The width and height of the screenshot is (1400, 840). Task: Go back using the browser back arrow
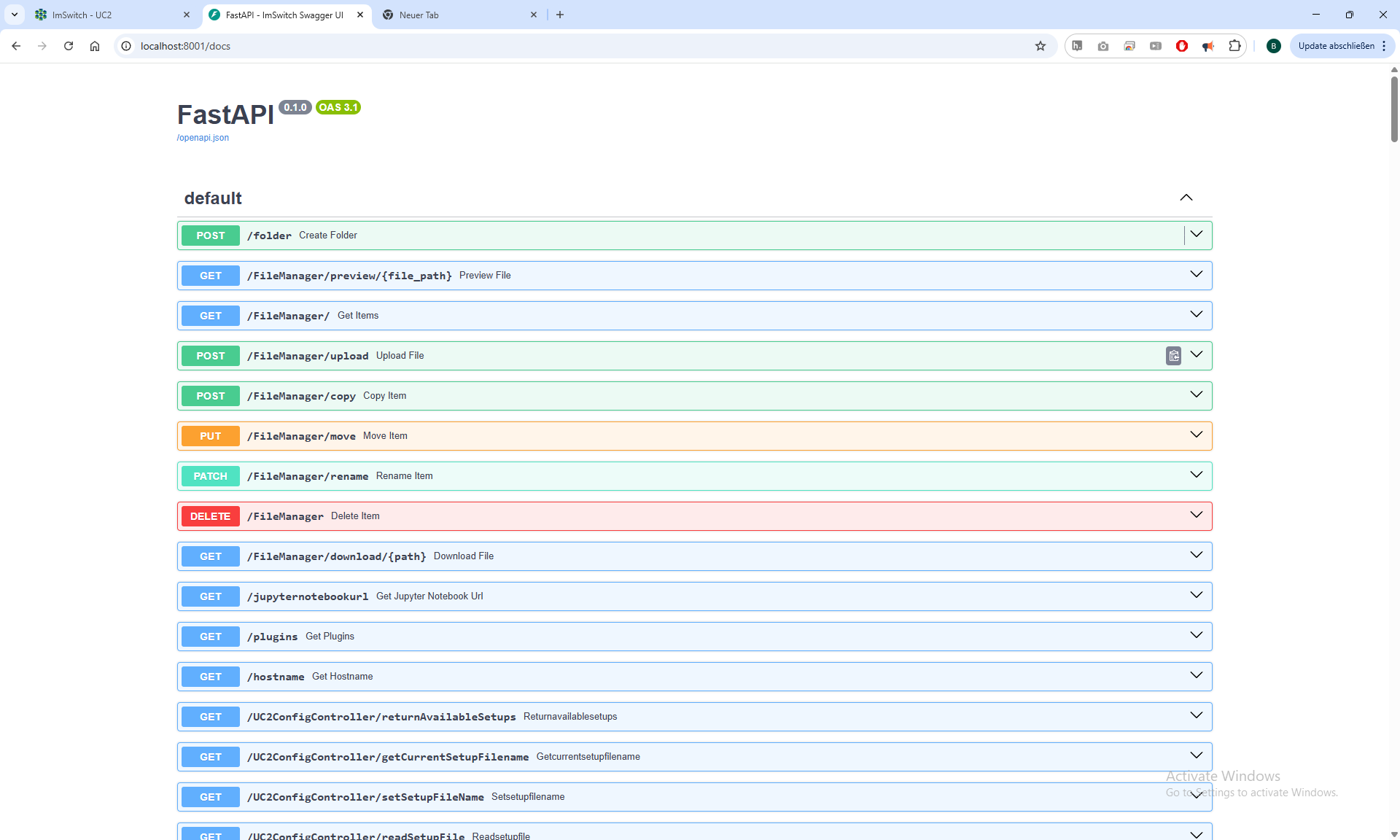pos(16,46)
